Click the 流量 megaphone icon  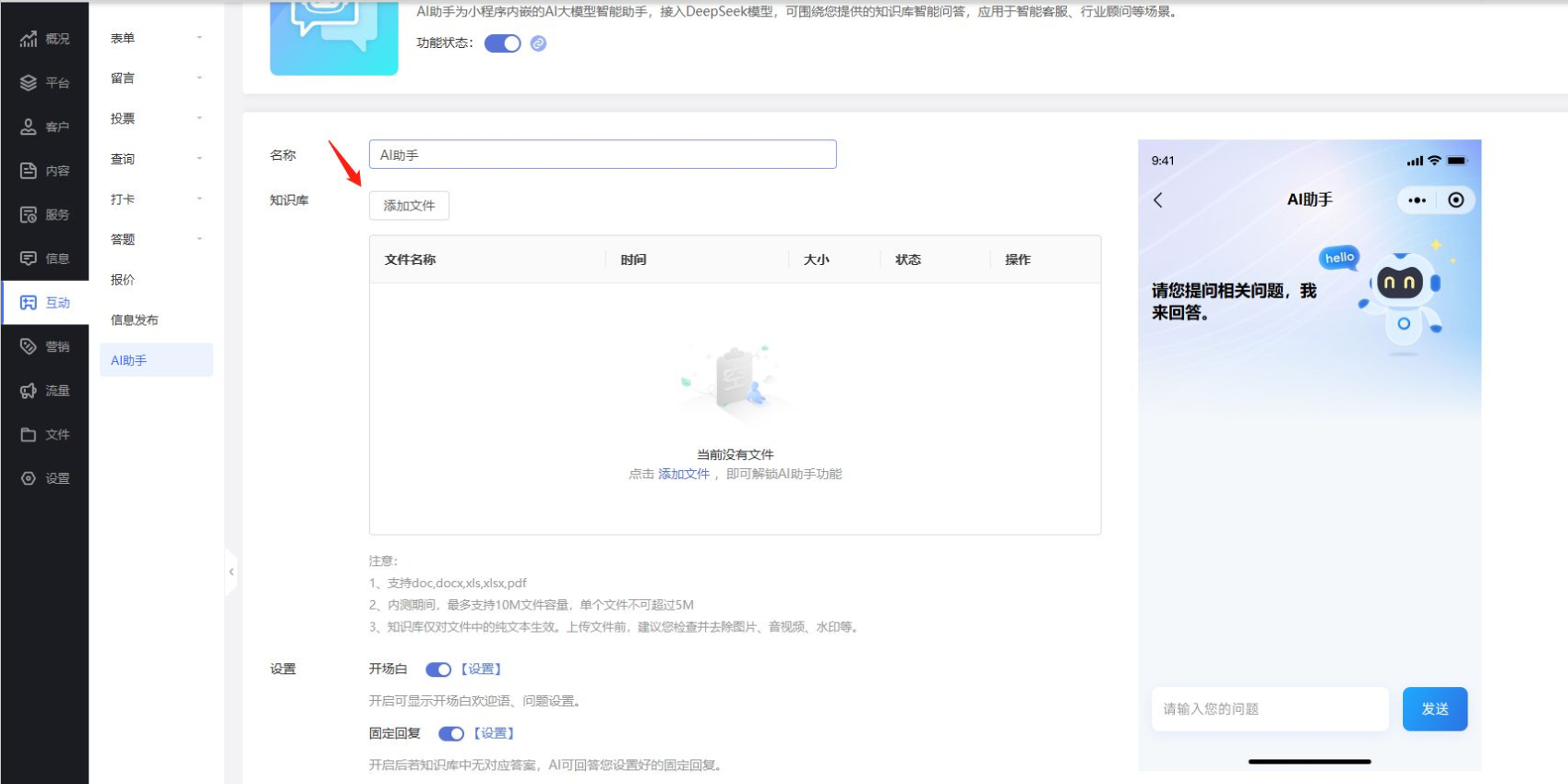click(x=29, y=392)
